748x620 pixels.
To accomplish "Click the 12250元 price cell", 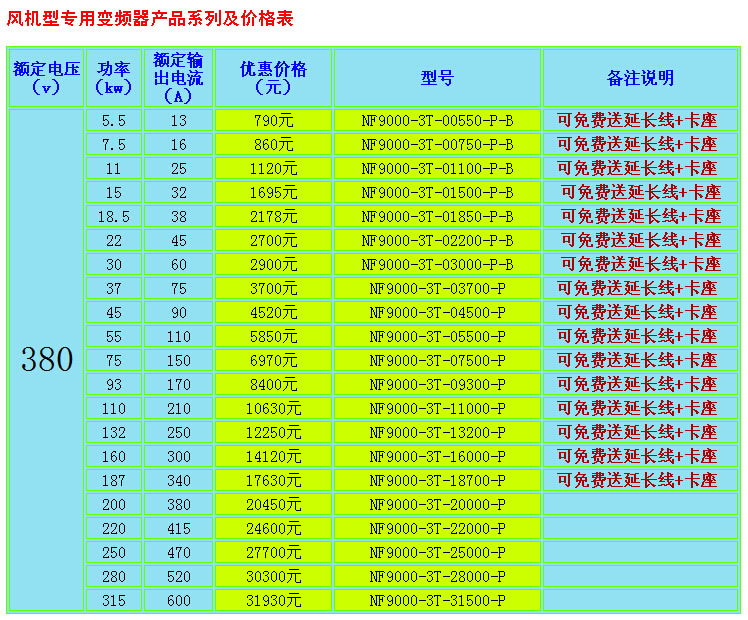I will point(273,432).
